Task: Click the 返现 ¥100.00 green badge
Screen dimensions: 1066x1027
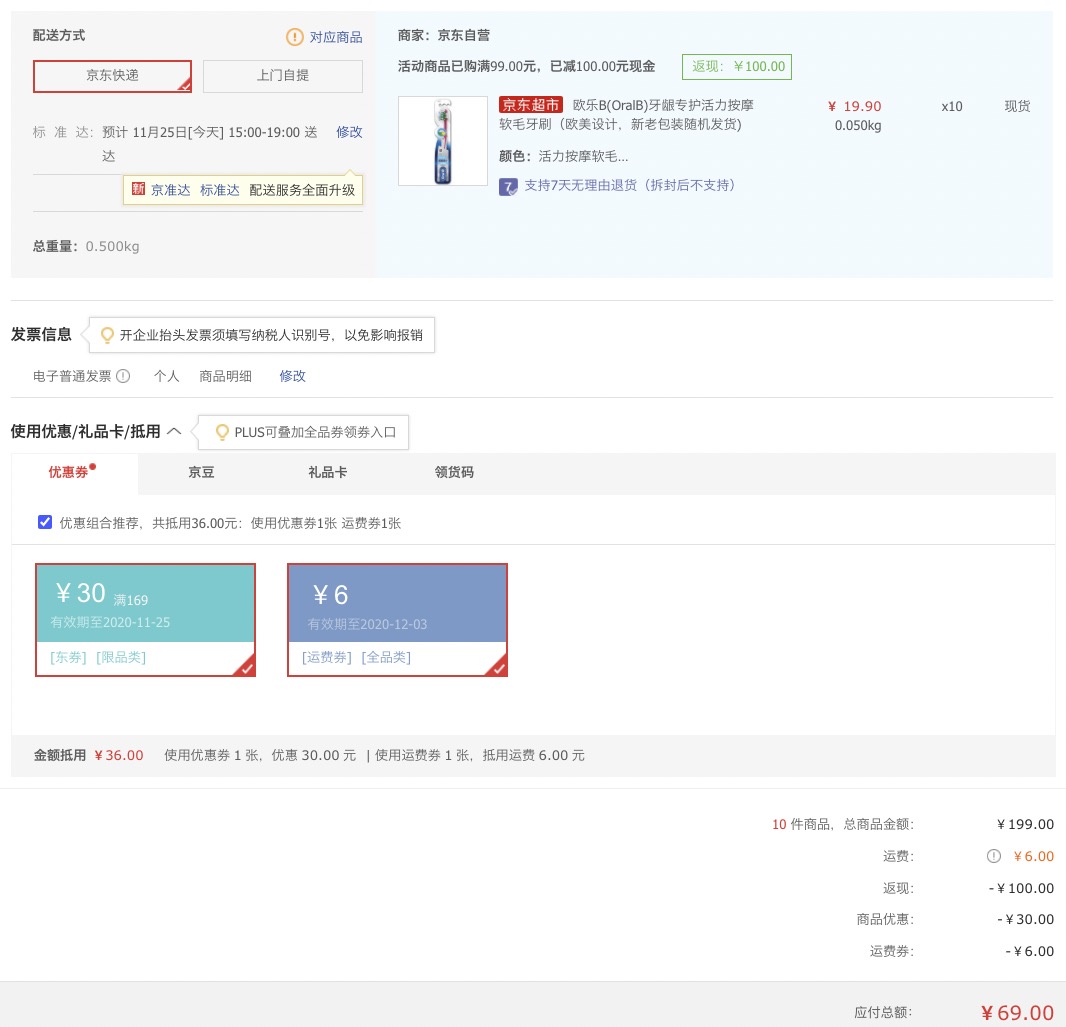Action: click(x=737, y=67)
